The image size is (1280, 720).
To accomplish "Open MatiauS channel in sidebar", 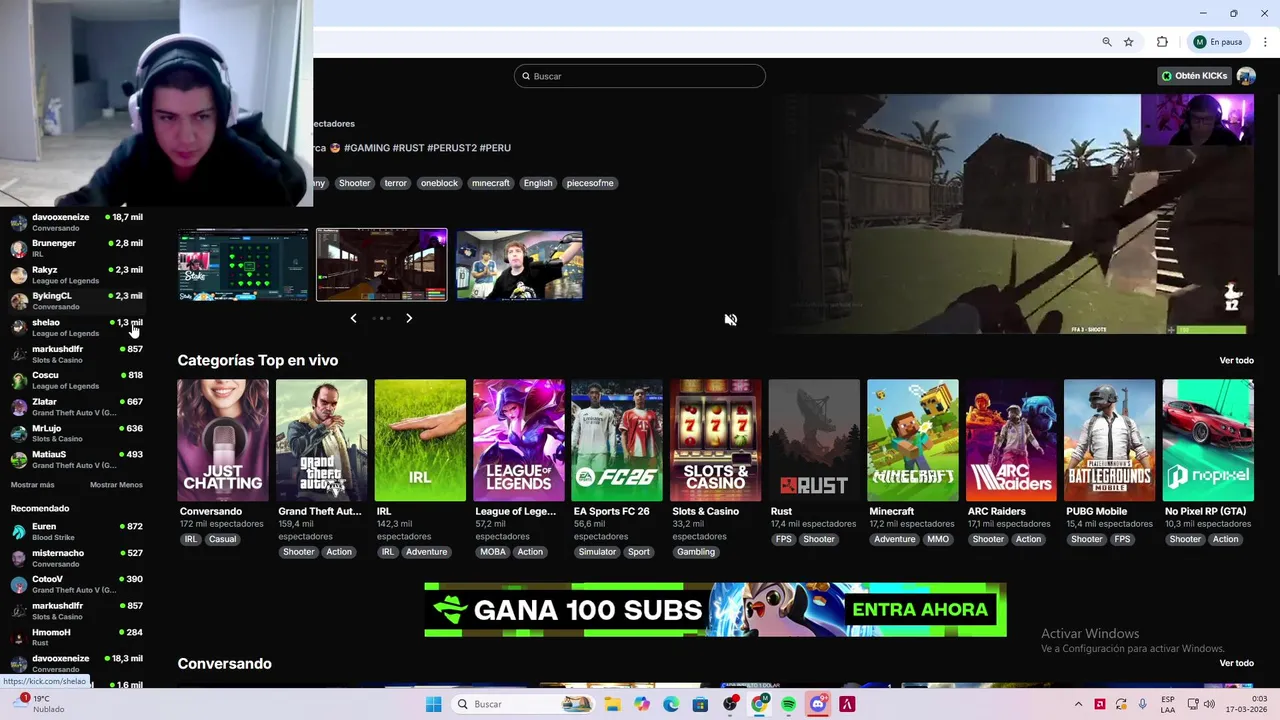I will coord(78,460).
